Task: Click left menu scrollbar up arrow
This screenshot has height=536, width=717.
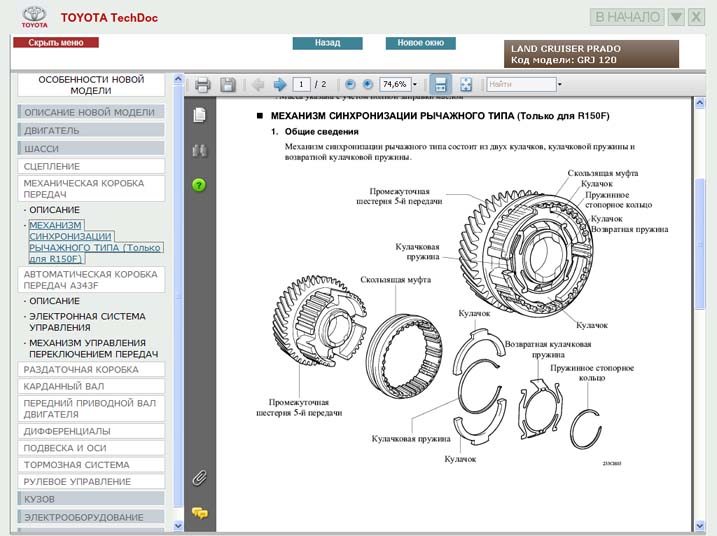Action: click(x=178, y=79)
